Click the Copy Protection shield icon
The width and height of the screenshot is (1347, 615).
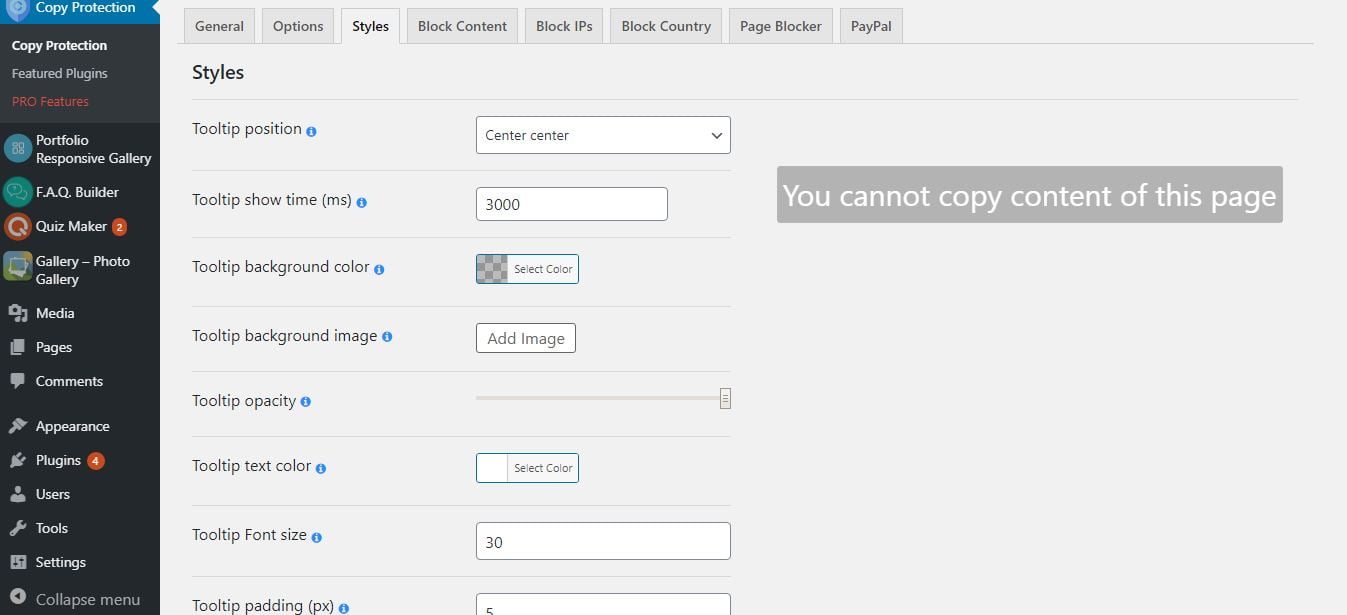(x=17, y=9)
